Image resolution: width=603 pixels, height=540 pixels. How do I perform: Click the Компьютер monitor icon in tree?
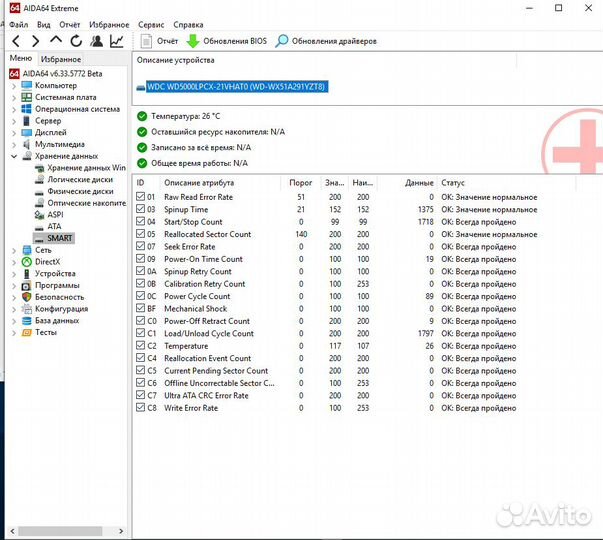[x=27, y=85]
